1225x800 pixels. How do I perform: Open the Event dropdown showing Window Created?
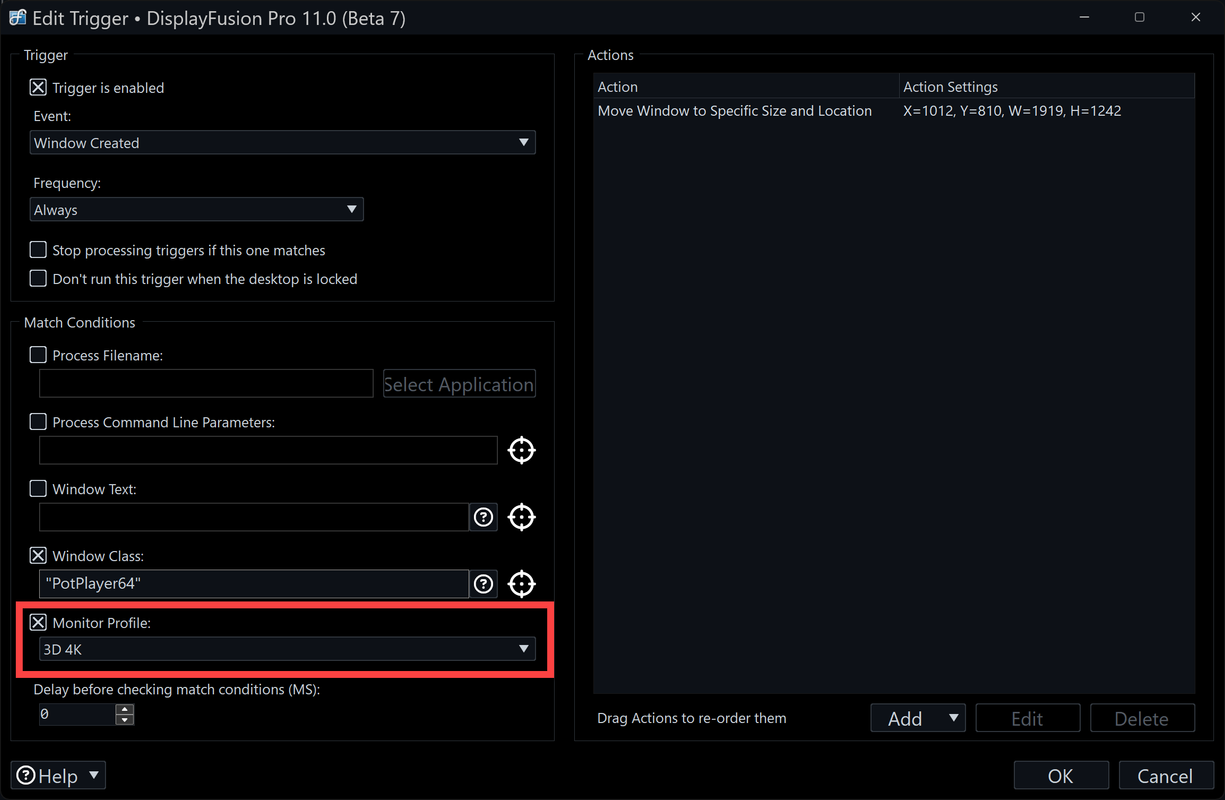[x=283, y=143]
